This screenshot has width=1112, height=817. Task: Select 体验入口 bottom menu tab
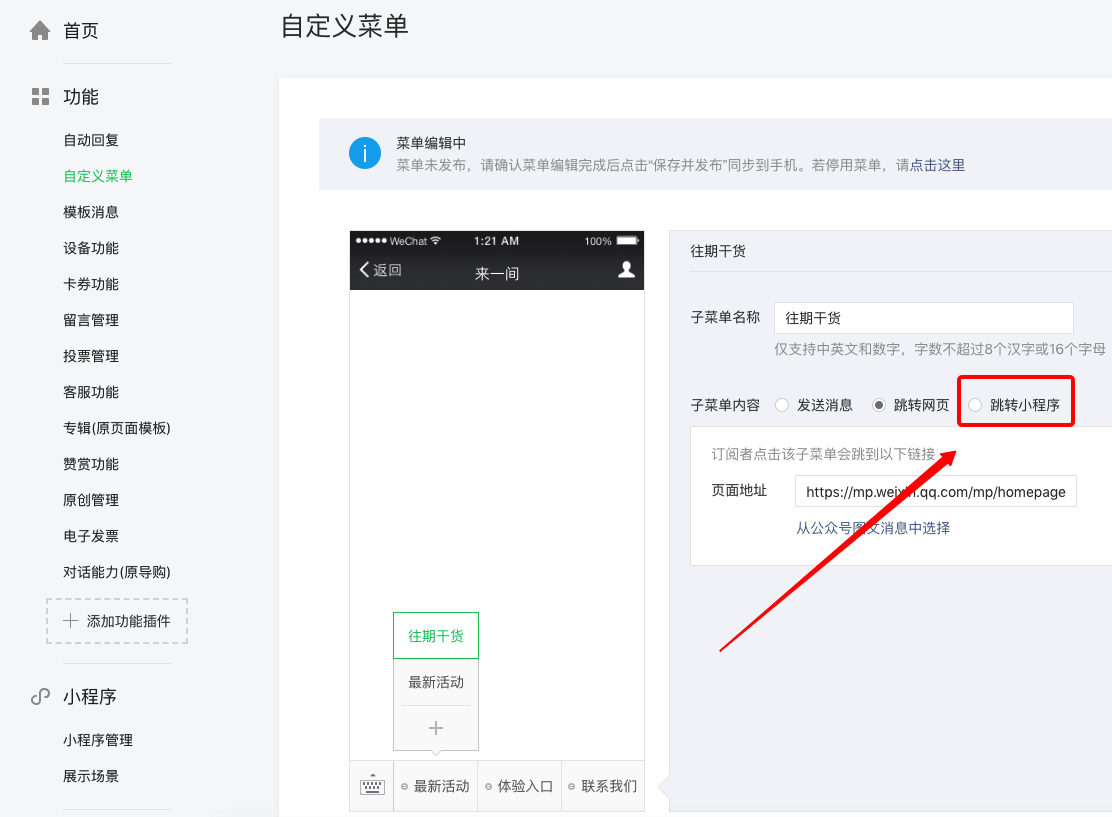click(519, 786)
